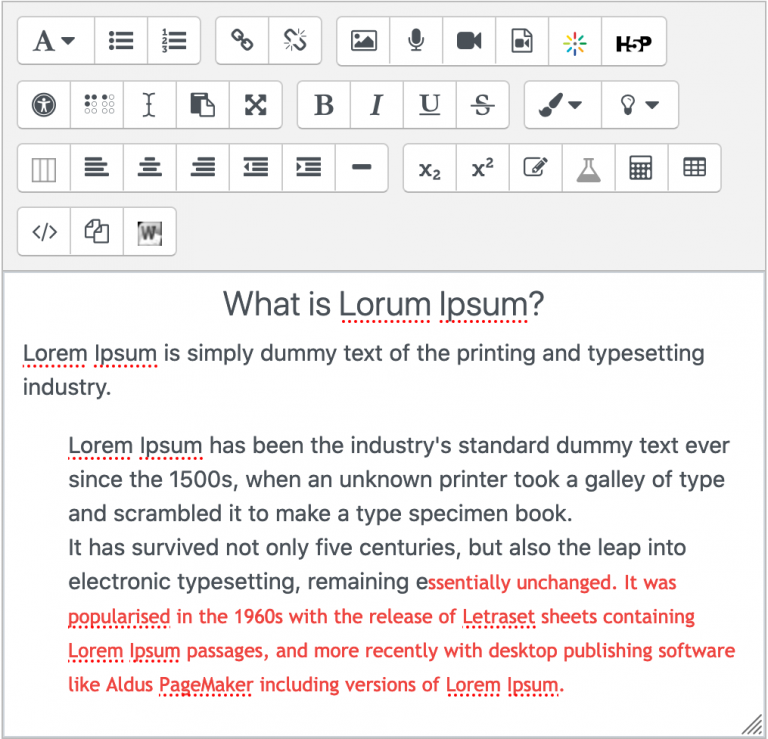The image size is (768, 739).
Task: Insert a link
Action: click(x=242, y=41)
